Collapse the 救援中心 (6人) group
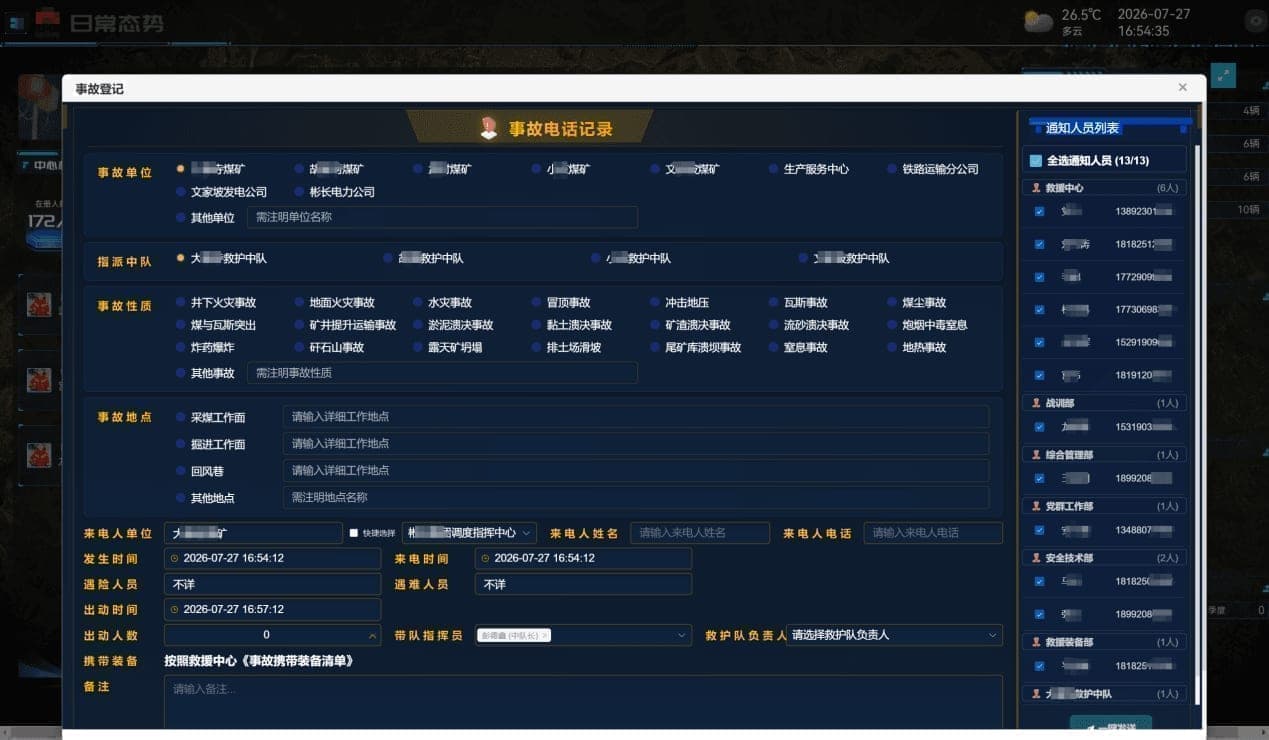The height and width of the screenshot is (740, 1269). (x=1105, y=188)
